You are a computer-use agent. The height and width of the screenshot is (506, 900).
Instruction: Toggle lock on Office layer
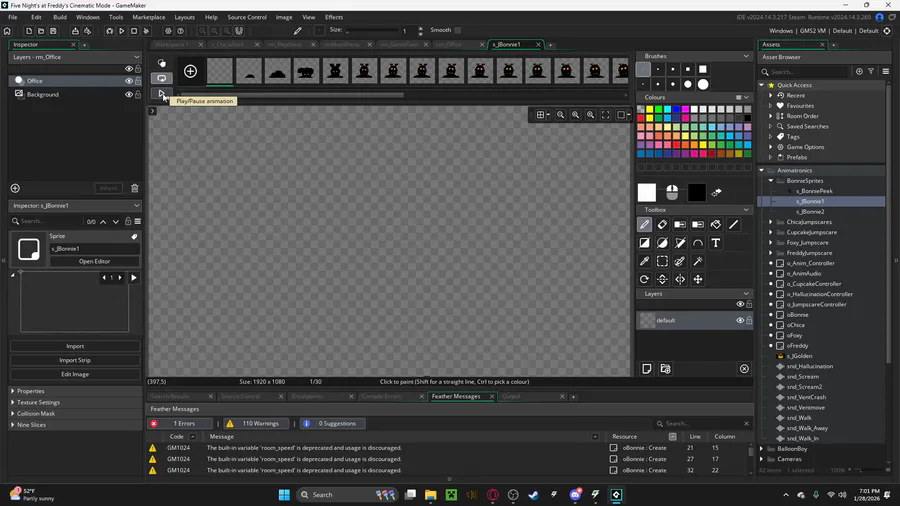tap(138, 81)
